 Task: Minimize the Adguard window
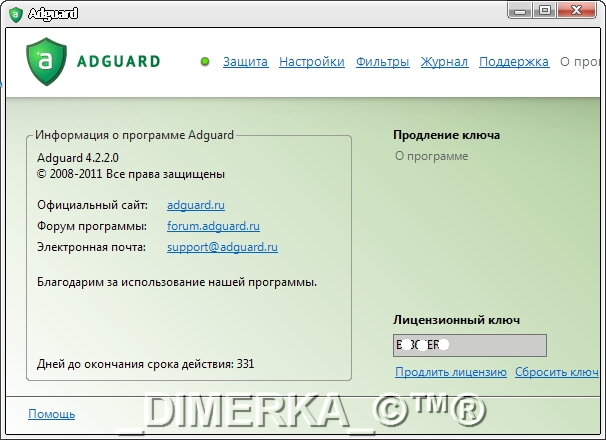tap(518, 10)
